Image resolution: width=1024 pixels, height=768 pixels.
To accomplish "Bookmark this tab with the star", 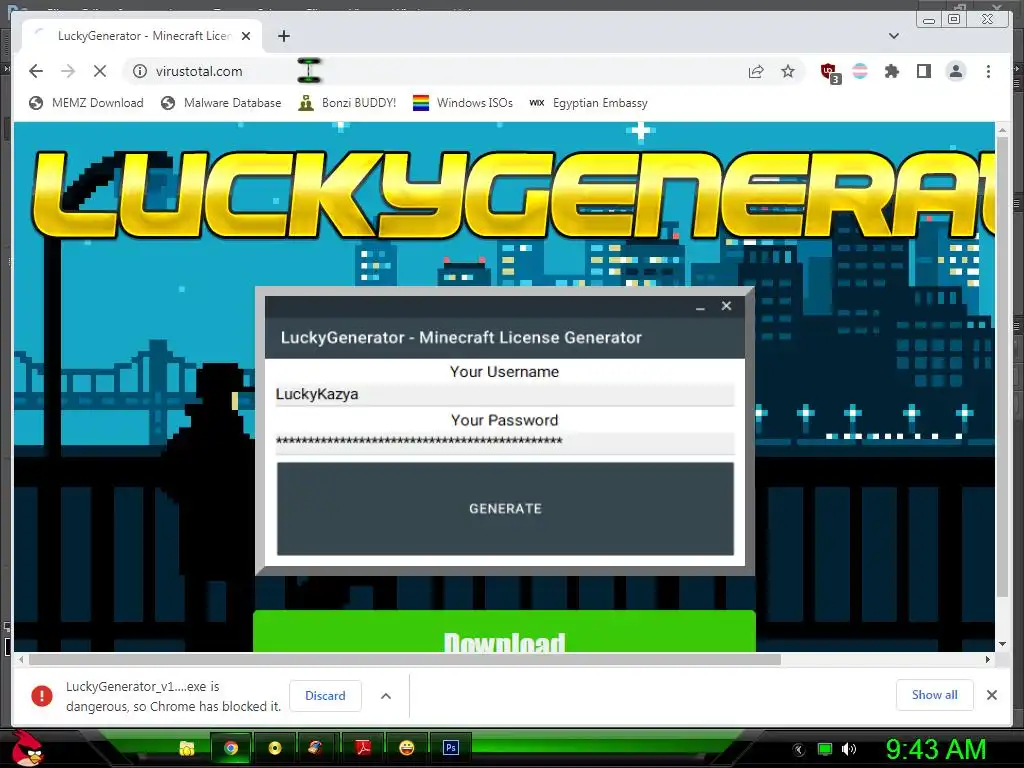I will pos(788,71).
